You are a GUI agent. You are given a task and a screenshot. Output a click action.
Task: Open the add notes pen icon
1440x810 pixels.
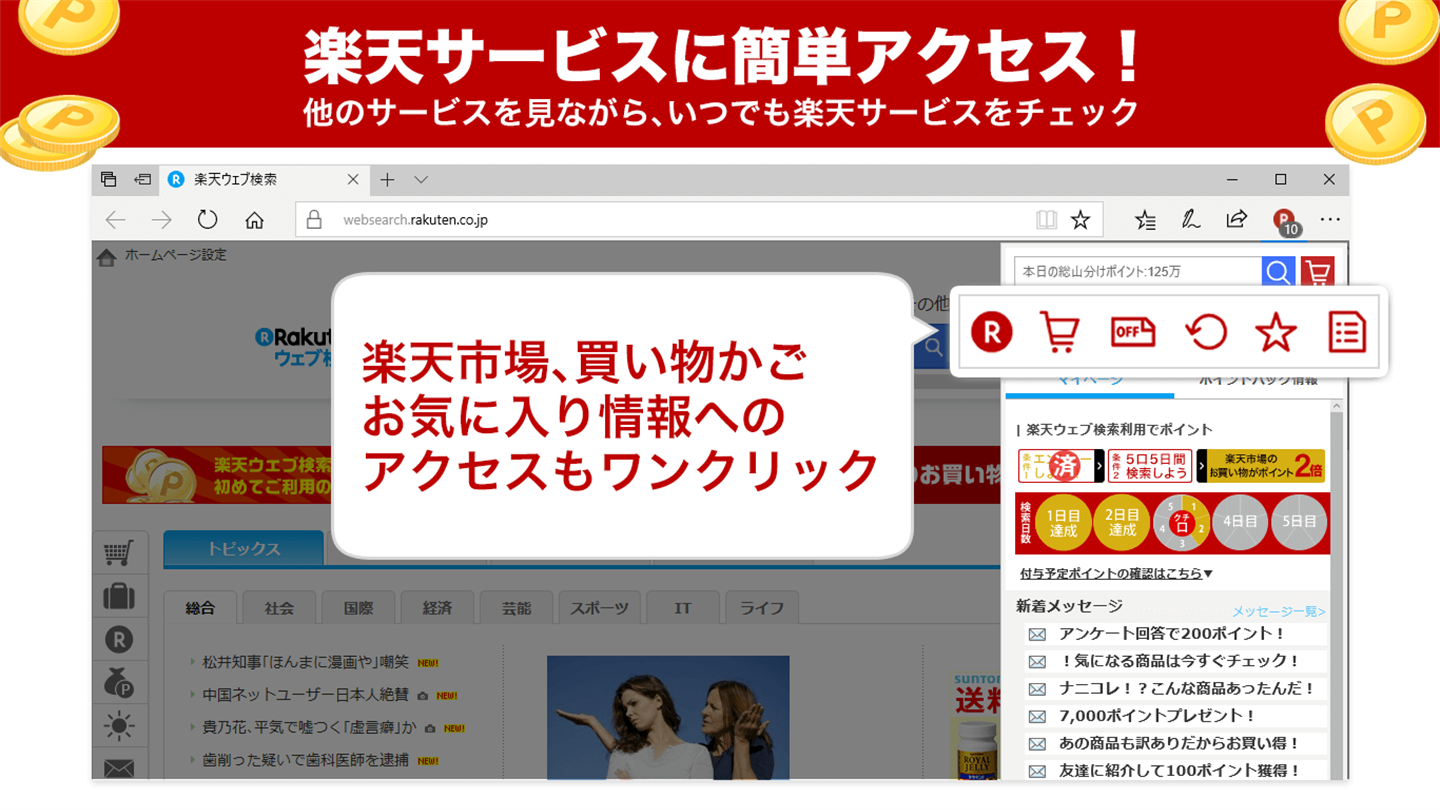tap(1190, 220)
